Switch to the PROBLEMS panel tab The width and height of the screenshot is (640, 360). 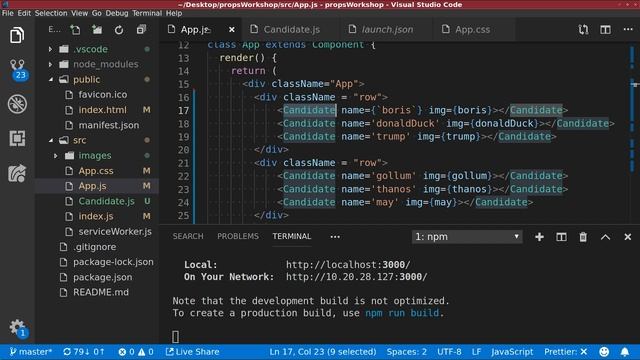(x=238, y=236)
